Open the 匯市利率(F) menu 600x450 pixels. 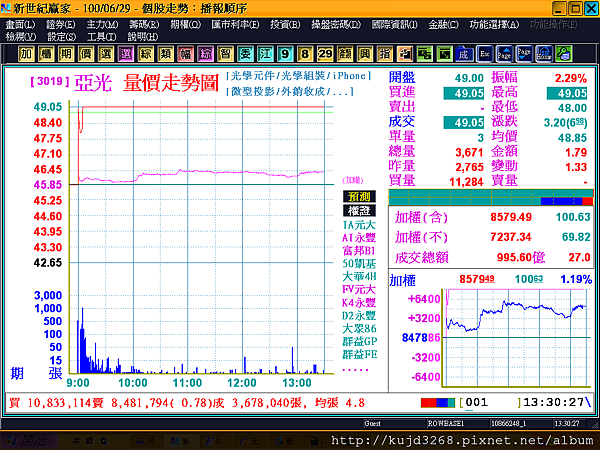[235, 25]
